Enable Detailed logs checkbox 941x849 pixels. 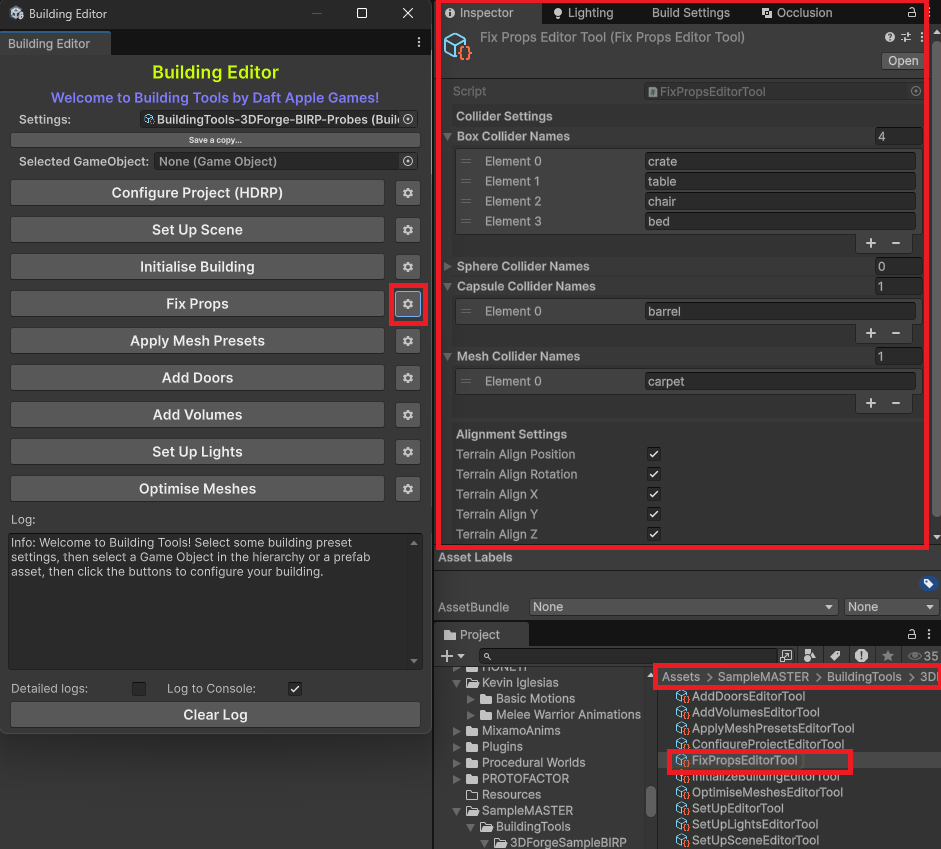click(139, 688)
